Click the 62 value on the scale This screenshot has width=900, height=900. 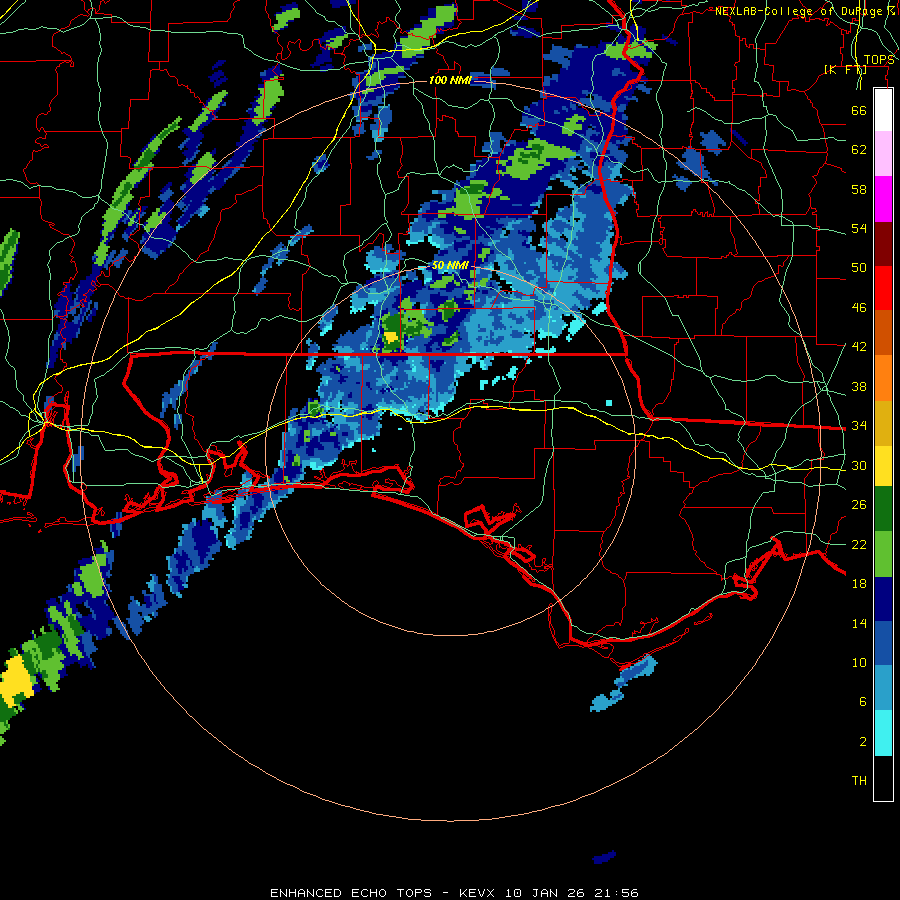tap(859, 150)
